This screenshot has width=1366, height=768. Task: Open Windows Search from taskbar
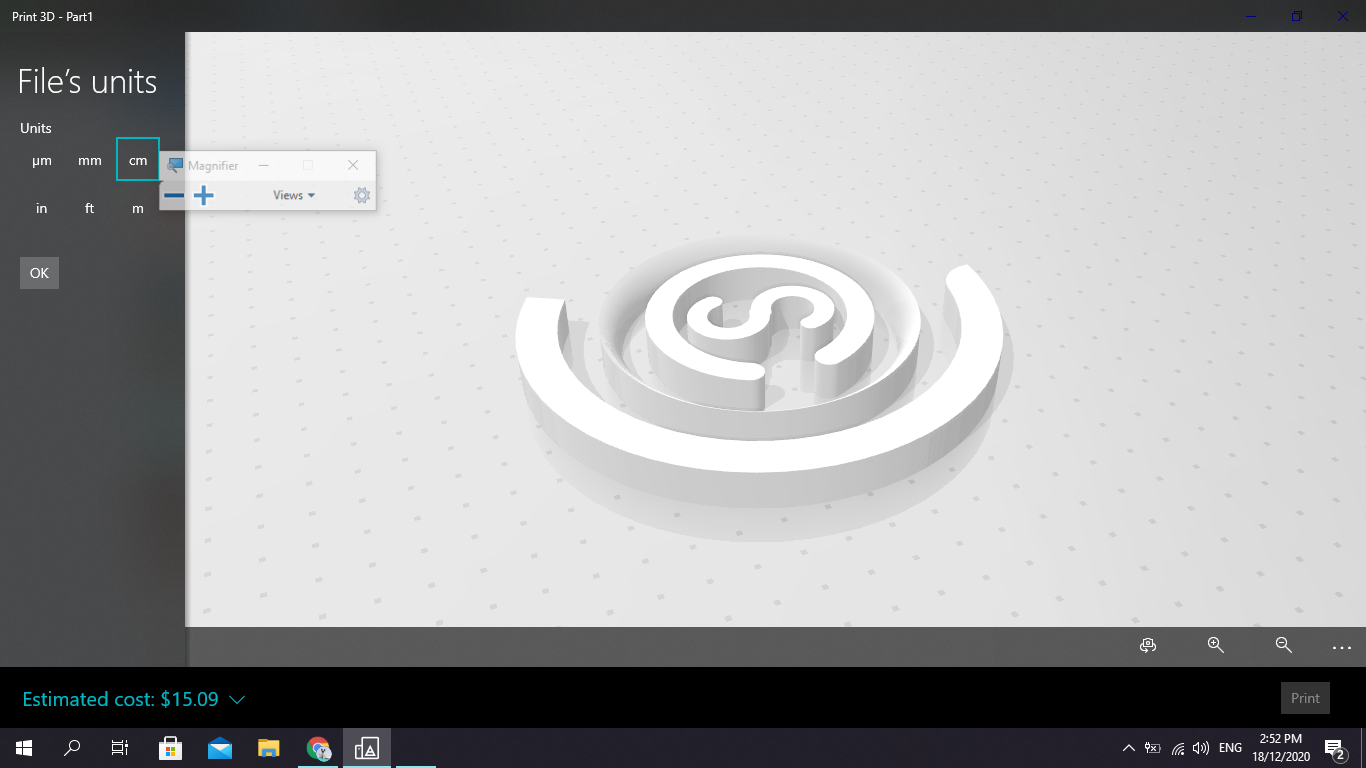[72, 748]
